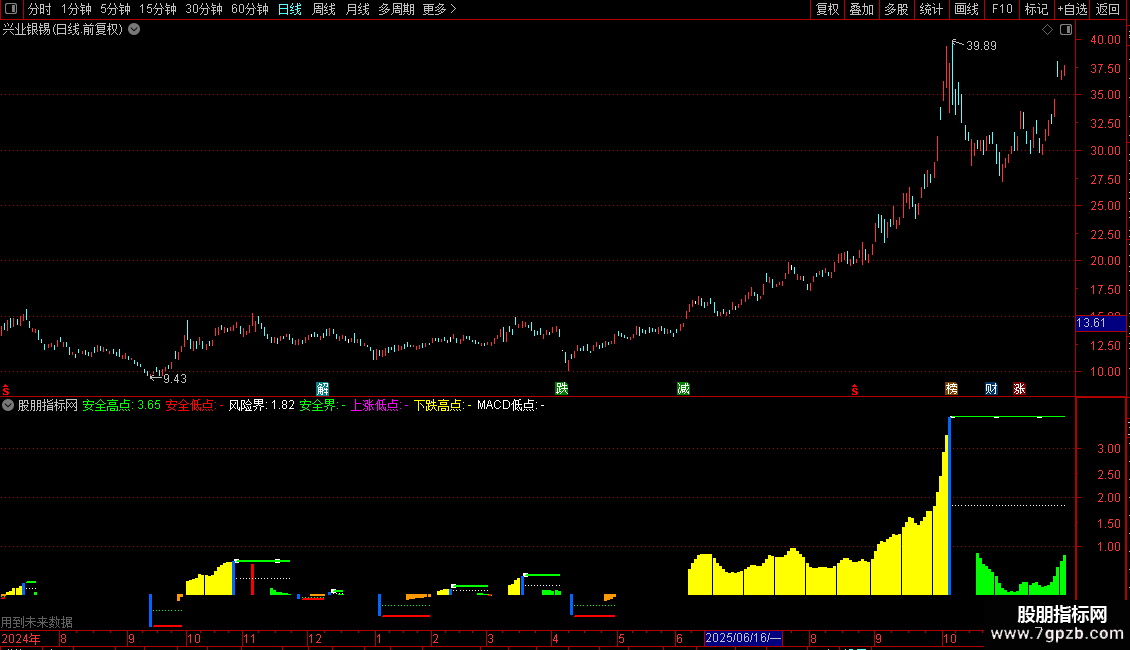Click the red dividend marker at chart start
Screen dimensions: 1130x650
pos(6,390)
